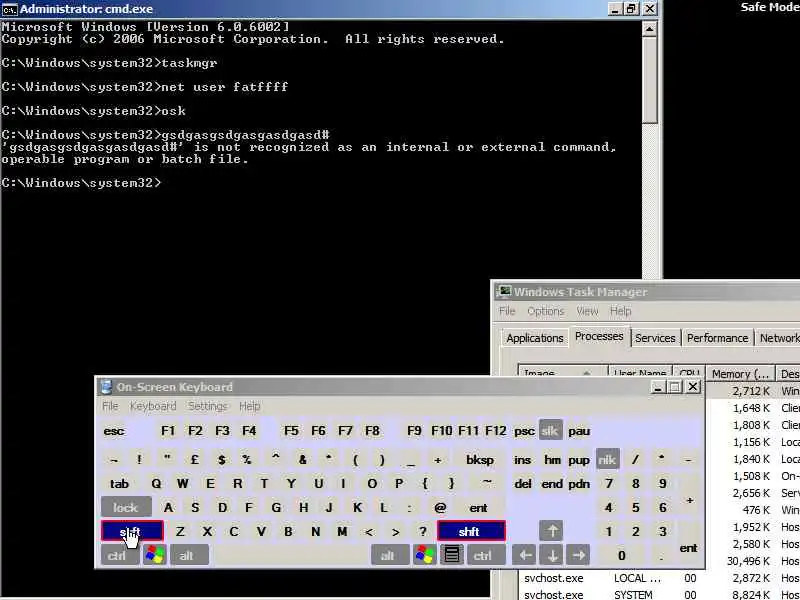
Task: Click the cmd.exe vertical scrollbar thumb
Action: (x=649, y=80)
